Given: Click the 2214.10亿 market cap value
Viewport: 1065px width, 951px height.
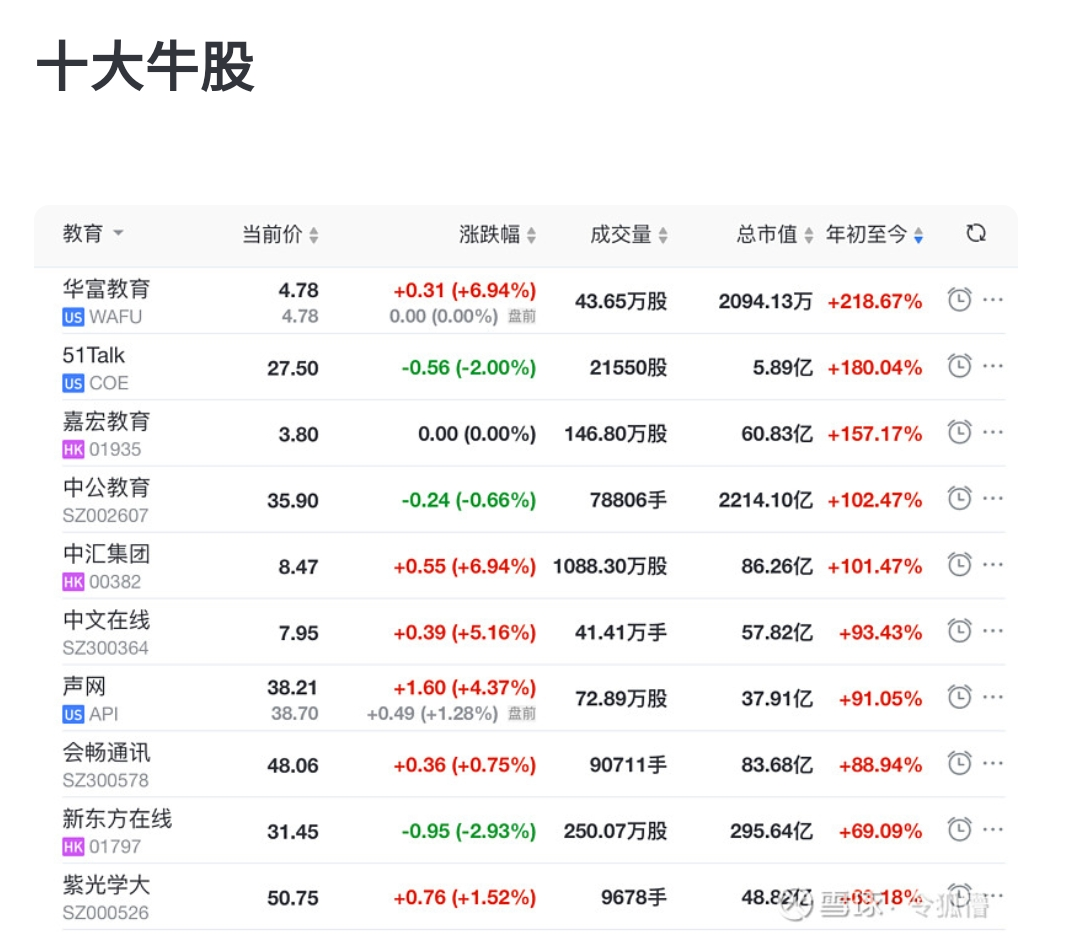Looking at the screenshot, I should point(765,501).
